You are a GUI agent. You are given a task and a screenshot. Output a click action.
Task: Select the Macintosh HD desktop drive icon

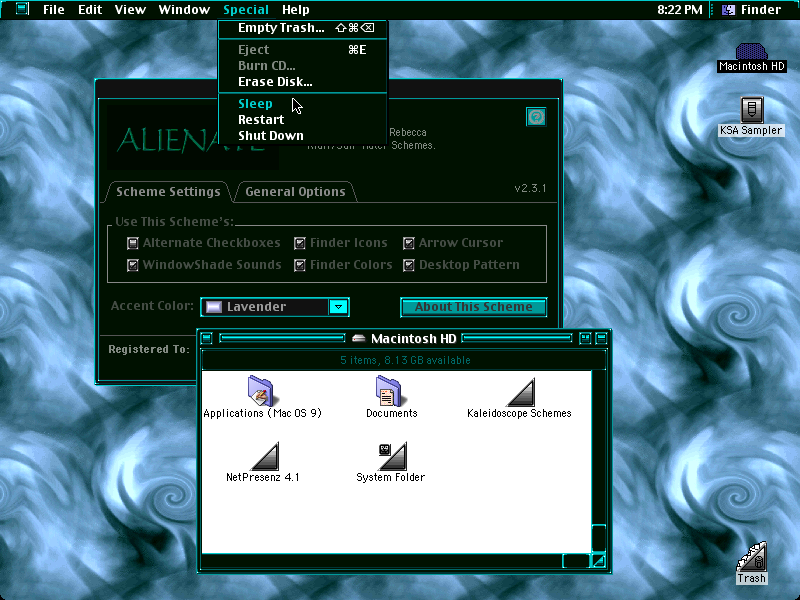(x=751, y=51)
